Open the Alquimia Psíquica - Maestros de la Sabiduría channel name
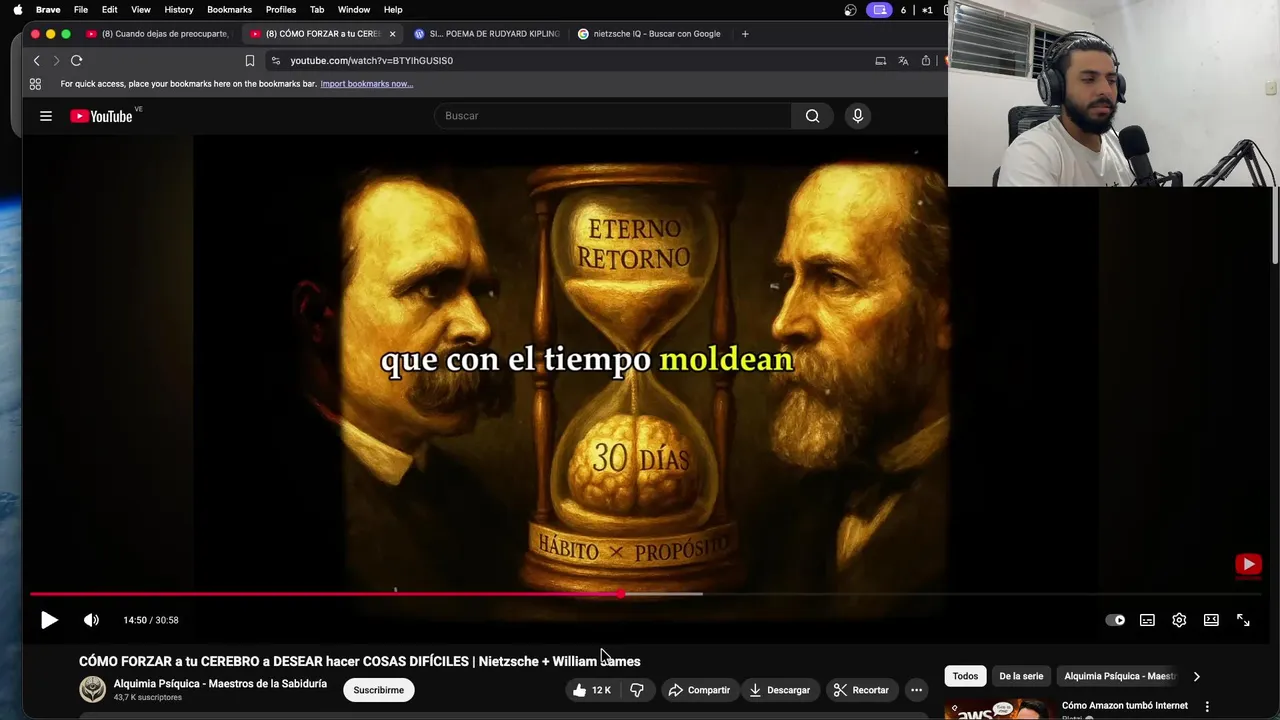The width and height of the screenshot is (1280, 720). [220, 684]
